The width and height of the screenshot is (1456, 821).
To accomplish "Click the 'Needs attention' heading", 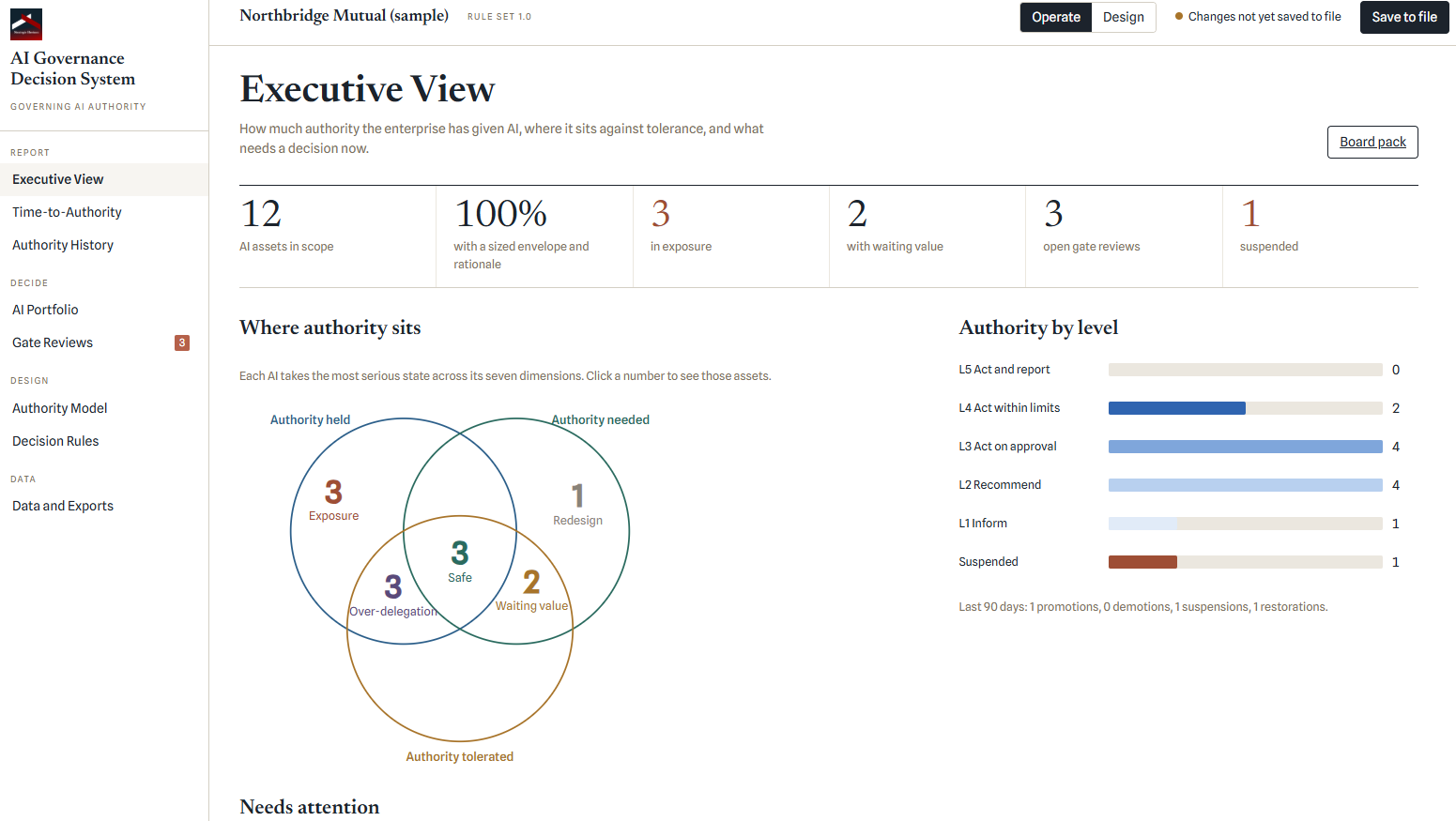I will point(310,807).
